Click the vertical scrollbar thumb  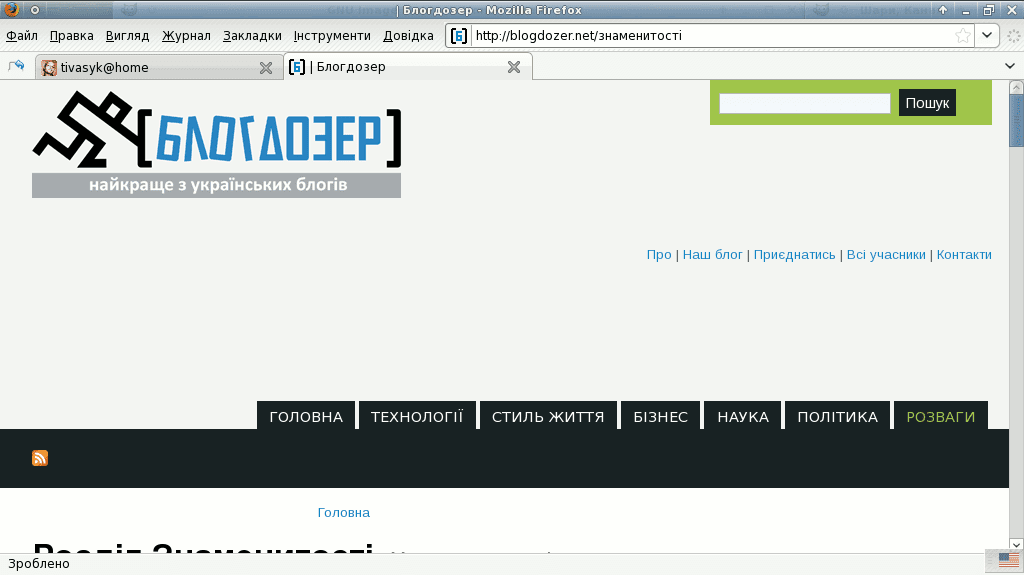1016,120
